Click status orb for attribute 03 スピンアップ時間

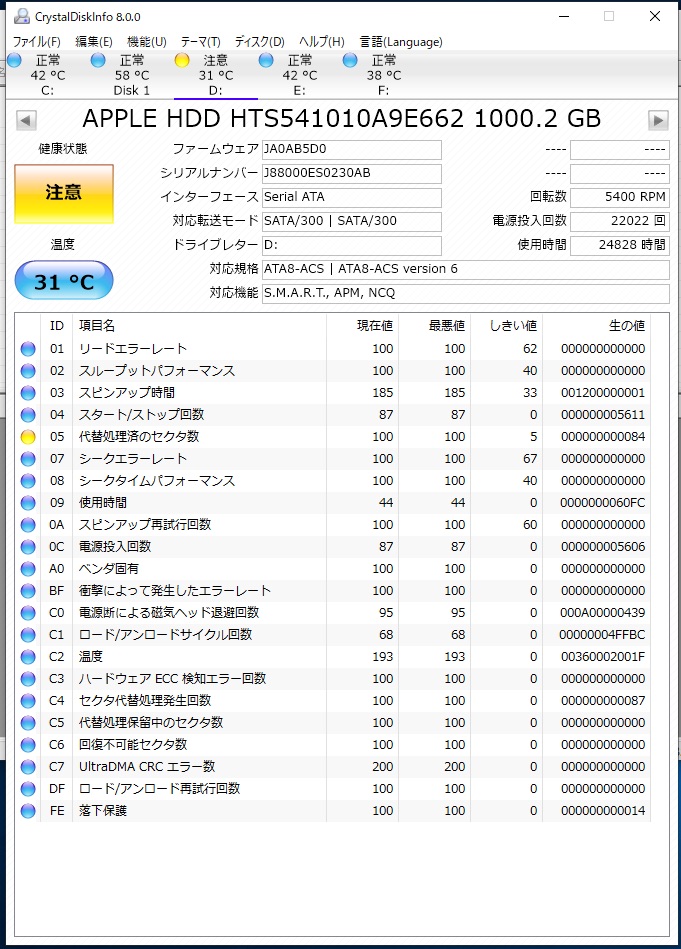point(28,393)
